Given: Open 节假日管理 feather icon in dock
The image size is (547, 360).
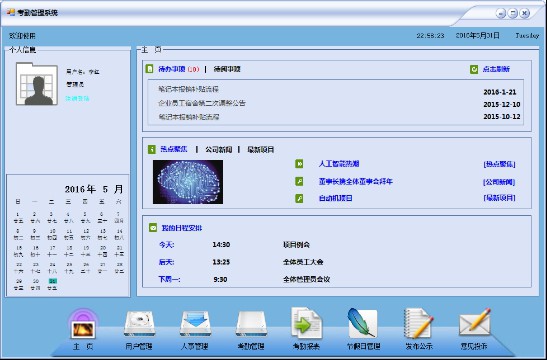Looking at the screenshot, I should tap(362, 323).
